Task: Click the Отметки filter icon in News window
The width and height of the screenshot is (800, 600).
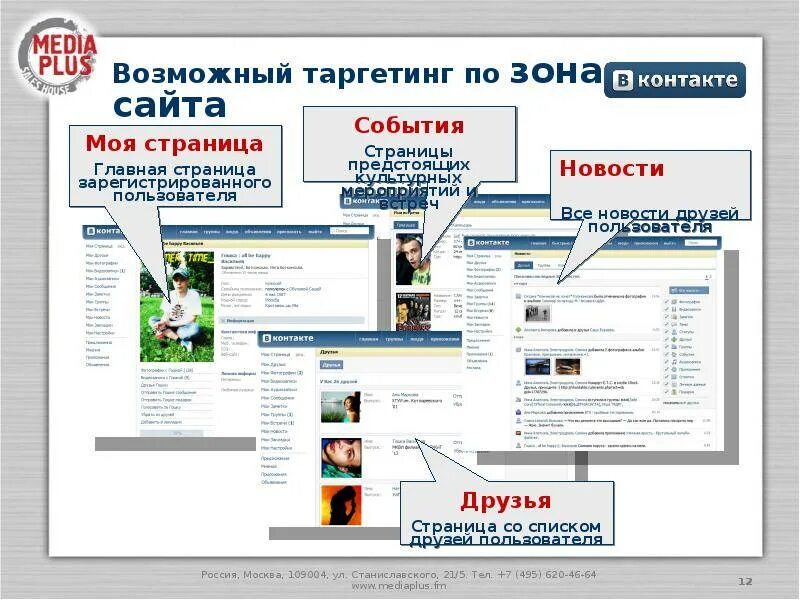Action: click(674, 377)
